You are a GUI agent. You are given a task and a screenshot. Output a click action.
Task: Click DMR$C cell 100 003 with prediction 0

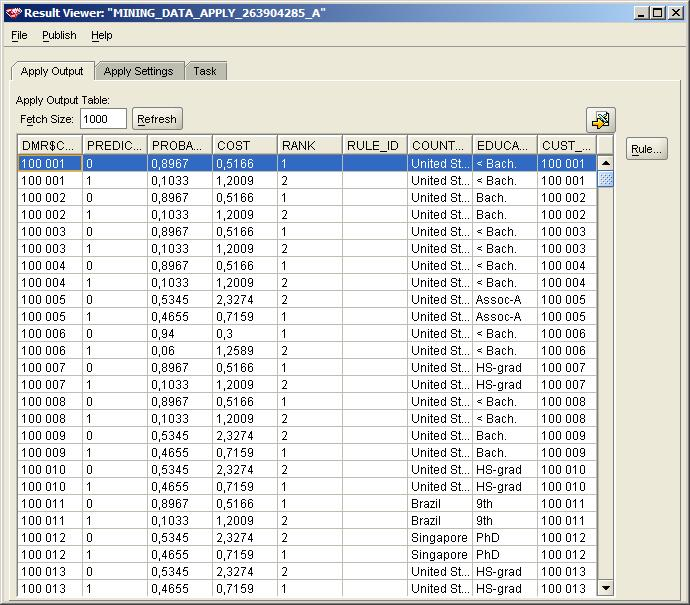point(50,232)
